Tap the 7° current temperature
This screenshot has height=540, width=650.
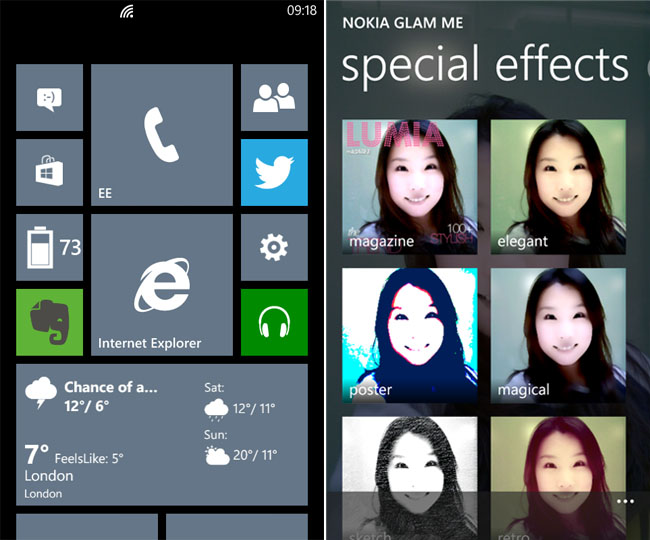coord(36,455)
